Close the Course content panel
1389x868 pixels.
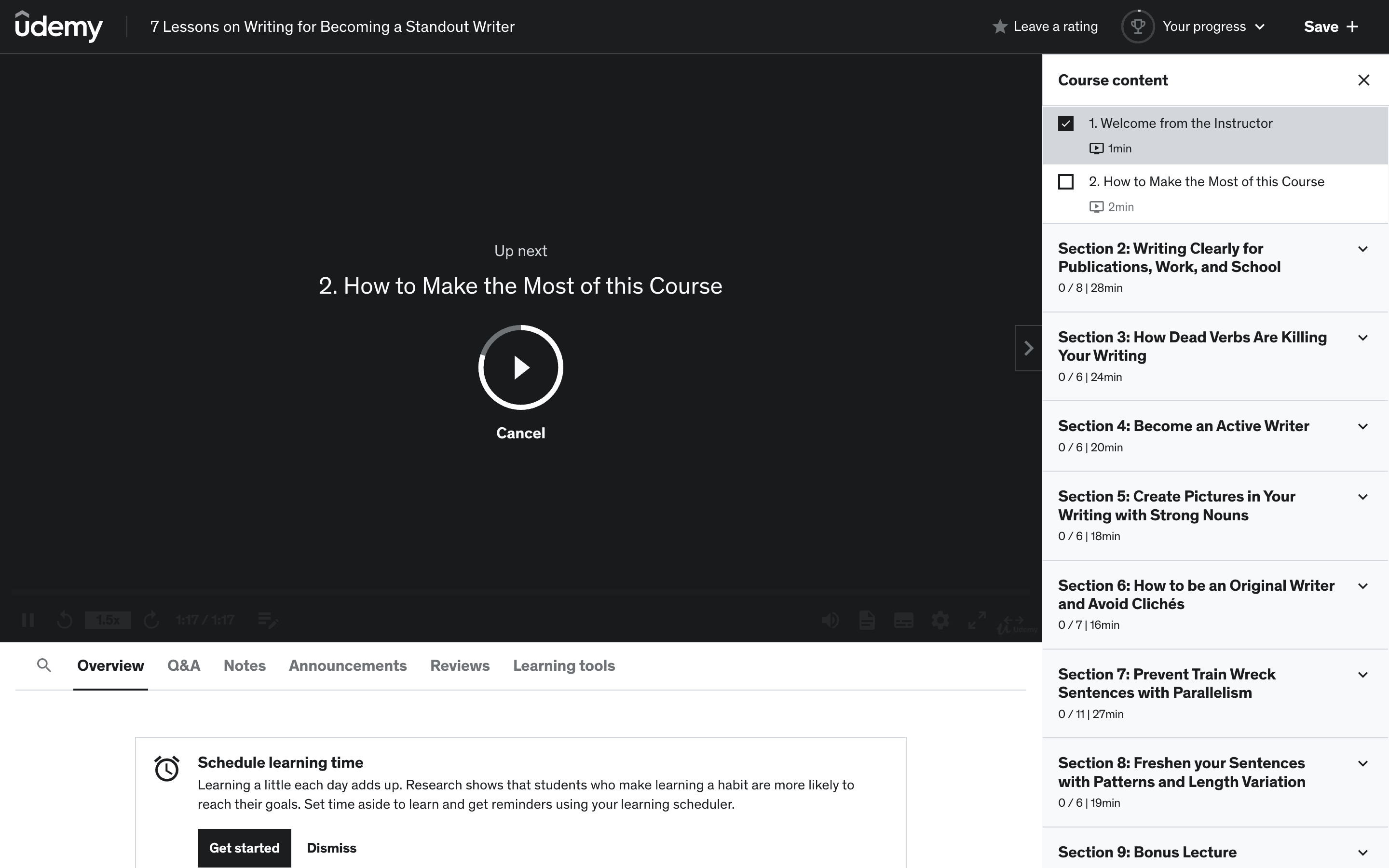pos(1364,81)
